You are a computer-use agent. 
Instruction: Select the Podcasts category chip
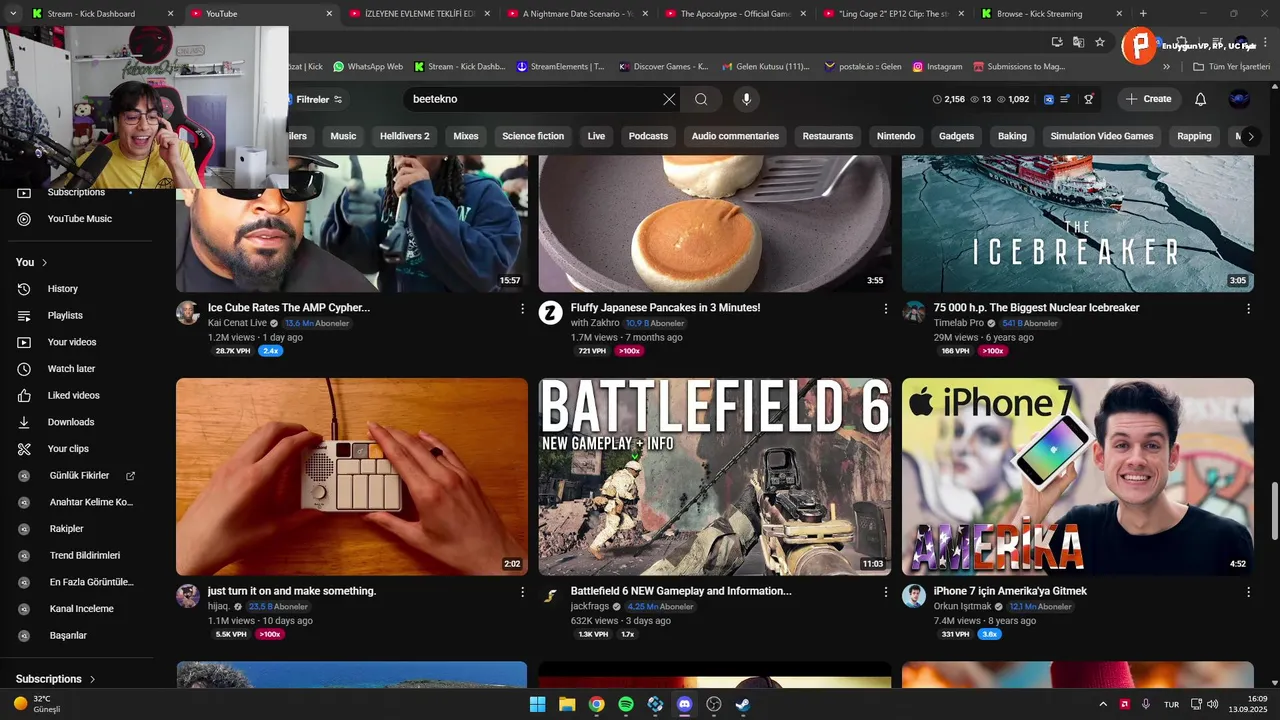[x=648, y=136]
